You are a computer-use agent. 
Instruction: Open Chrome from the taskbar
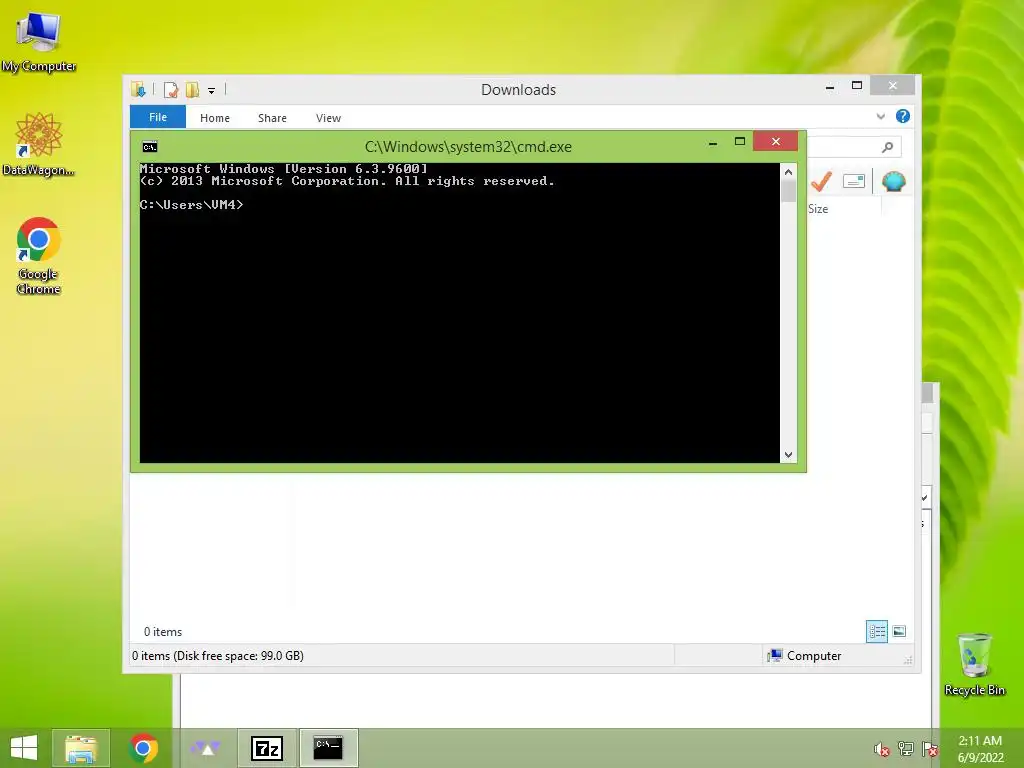pyautogui.click(x=143, y=748)
